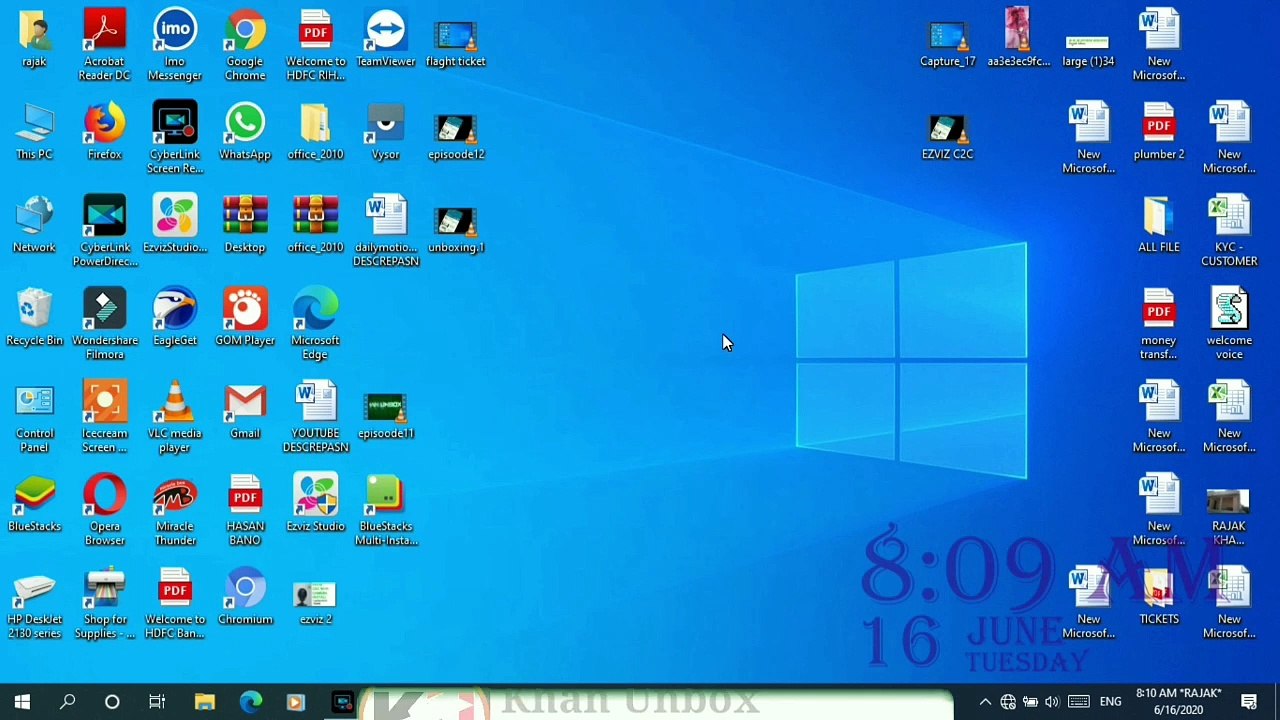
Task: Open the notification Action Center
Action: [x=1249, y=702]
